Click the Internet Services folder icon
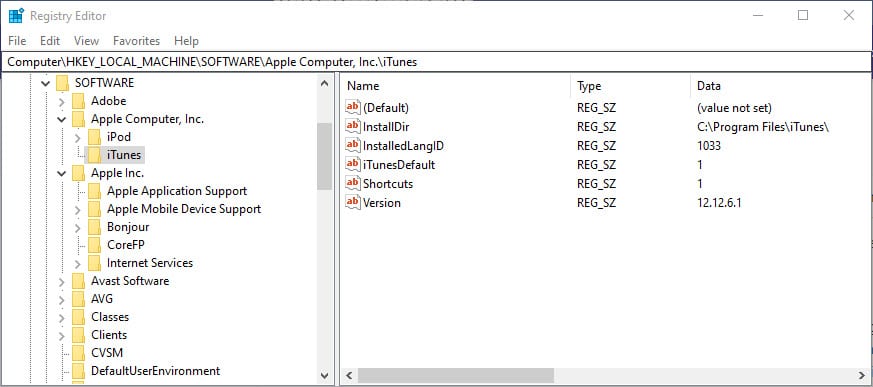 pyautogui.click(x=95, y=263)
